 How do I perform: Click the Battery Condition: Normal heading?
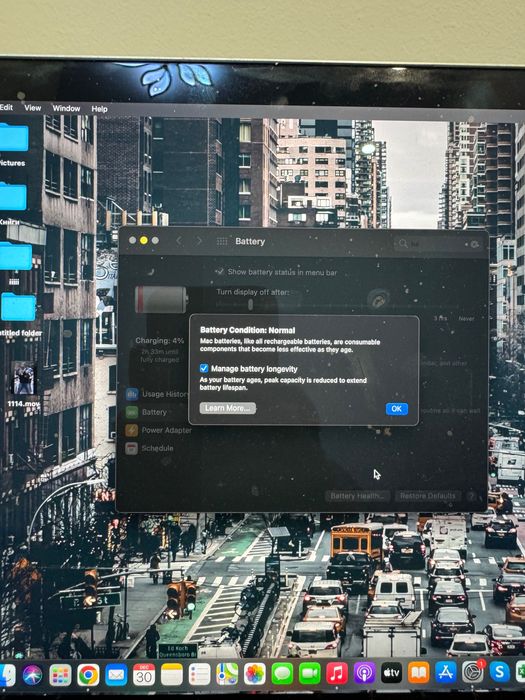click(247, 330)
